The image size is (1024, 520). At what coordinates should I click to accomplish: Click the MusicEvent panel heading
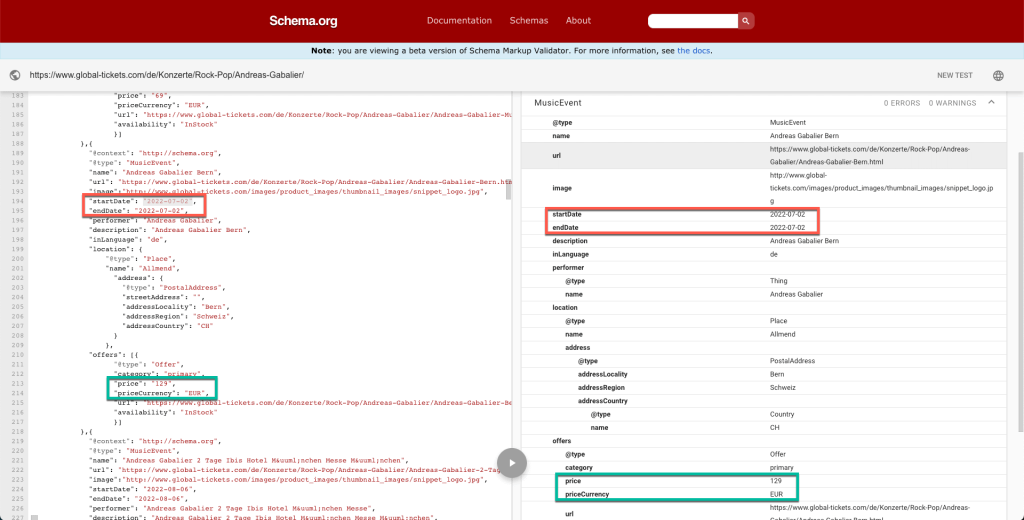[x=558, y=103]
